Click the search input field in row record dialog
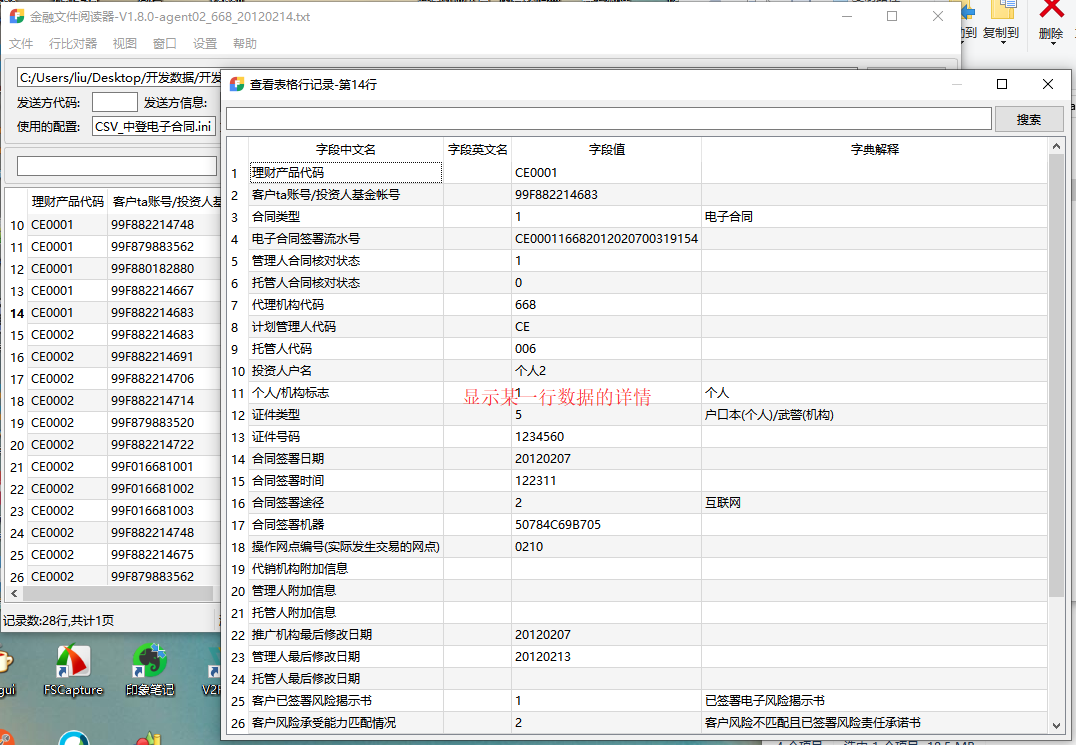Image resolution: width=1076 pixels, height=745 pixels. (x=609, y=119)
